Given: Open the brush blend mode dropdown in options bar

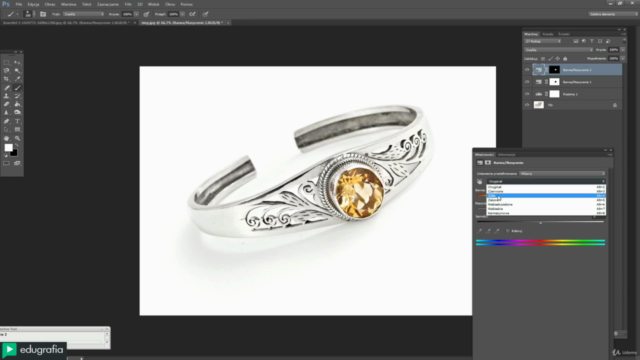Looking at the screenshot, I should pos(84,14).
